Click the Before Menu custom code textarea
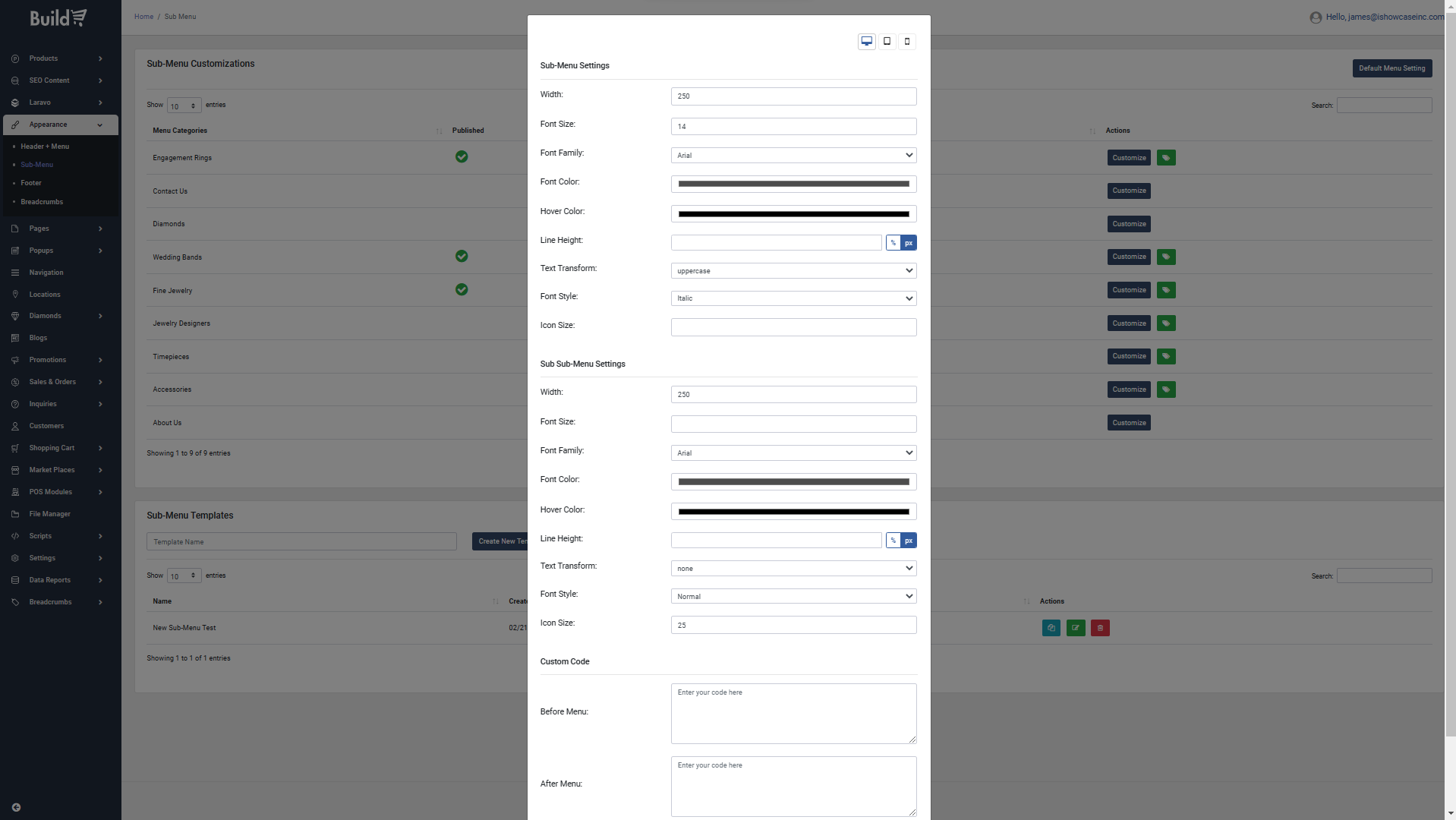Image resolution: width=1456 pixels, height=820 pixels. pos(793,714)
